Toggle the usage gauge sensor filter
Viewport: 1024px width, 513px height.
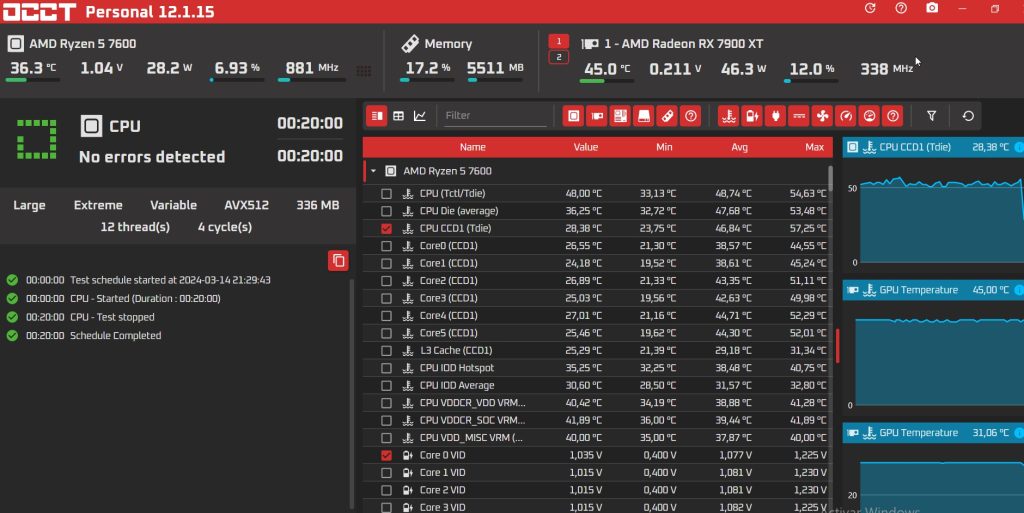click(869, 116)
